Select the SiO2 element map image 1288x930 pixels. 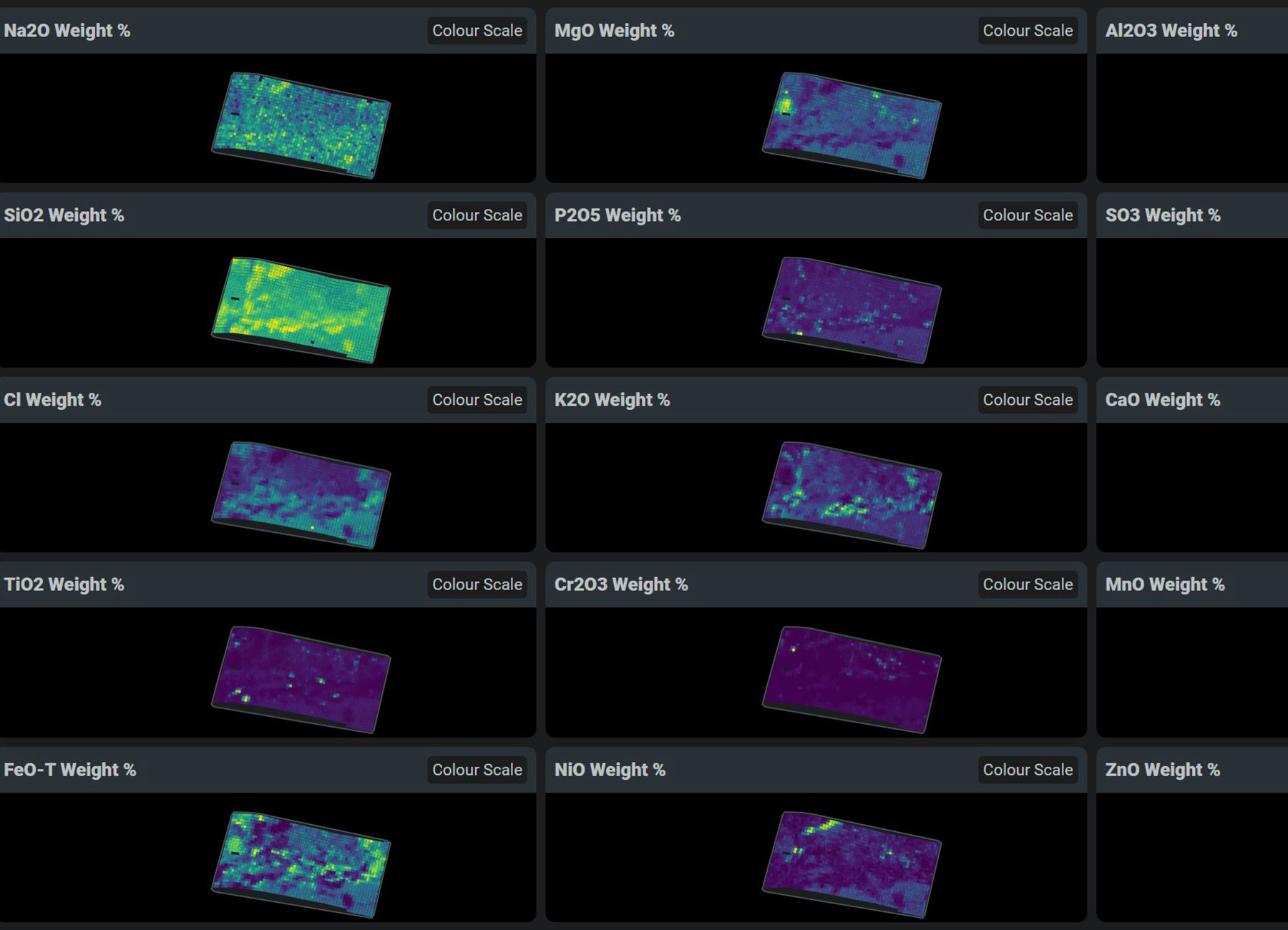(x=301, y=310)
